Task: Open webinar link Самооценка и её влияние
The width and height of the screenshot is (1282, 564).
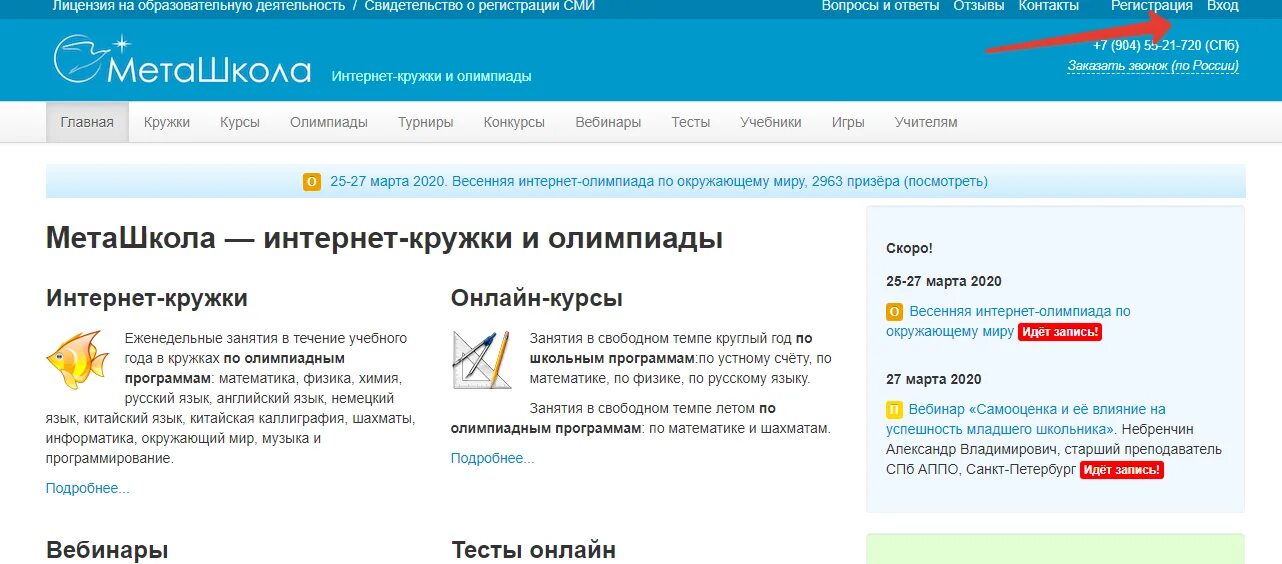Action: click(x=1026, y=419)
